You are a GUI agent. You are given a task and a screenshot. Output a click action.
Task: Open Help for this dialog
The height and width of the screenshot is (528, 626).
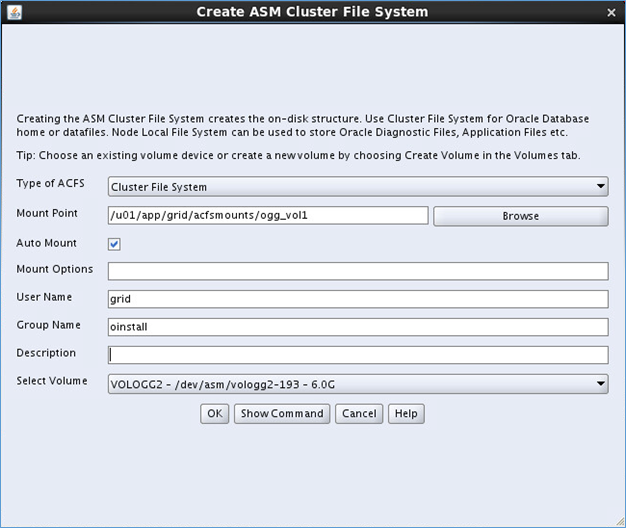(406, 413)
